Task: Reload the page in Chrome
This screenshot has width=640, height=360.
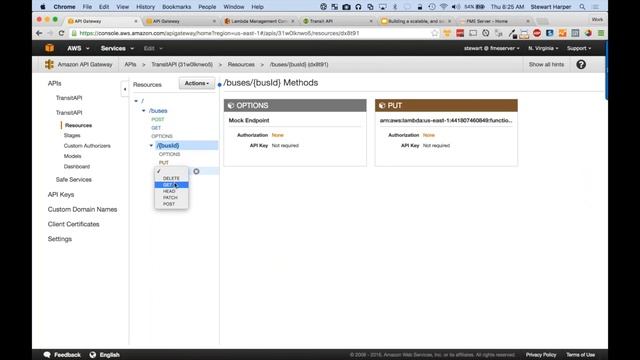Action: pos(61,33)
